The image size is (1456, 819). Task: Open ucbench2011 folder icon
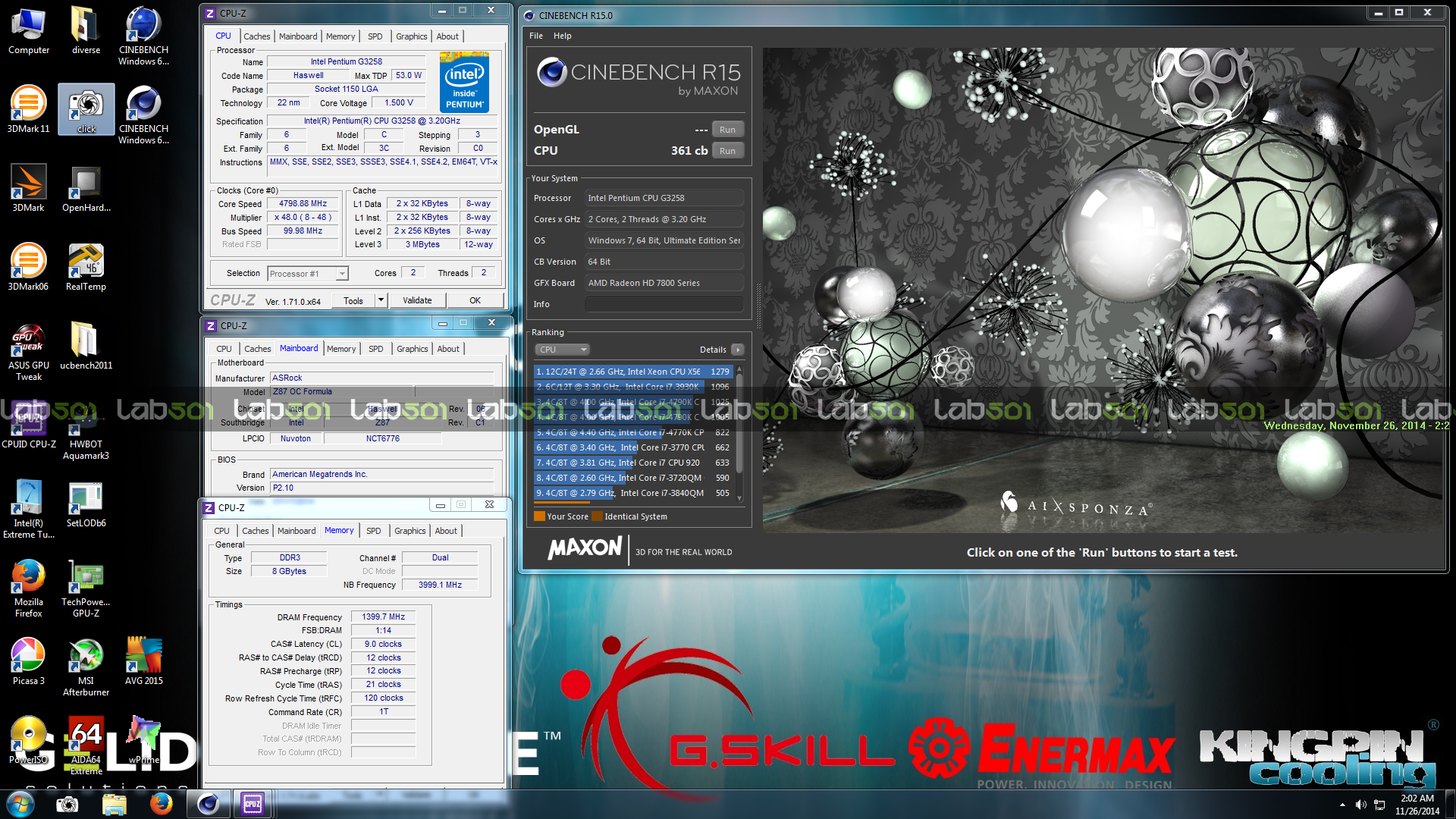tap(86, 347)
